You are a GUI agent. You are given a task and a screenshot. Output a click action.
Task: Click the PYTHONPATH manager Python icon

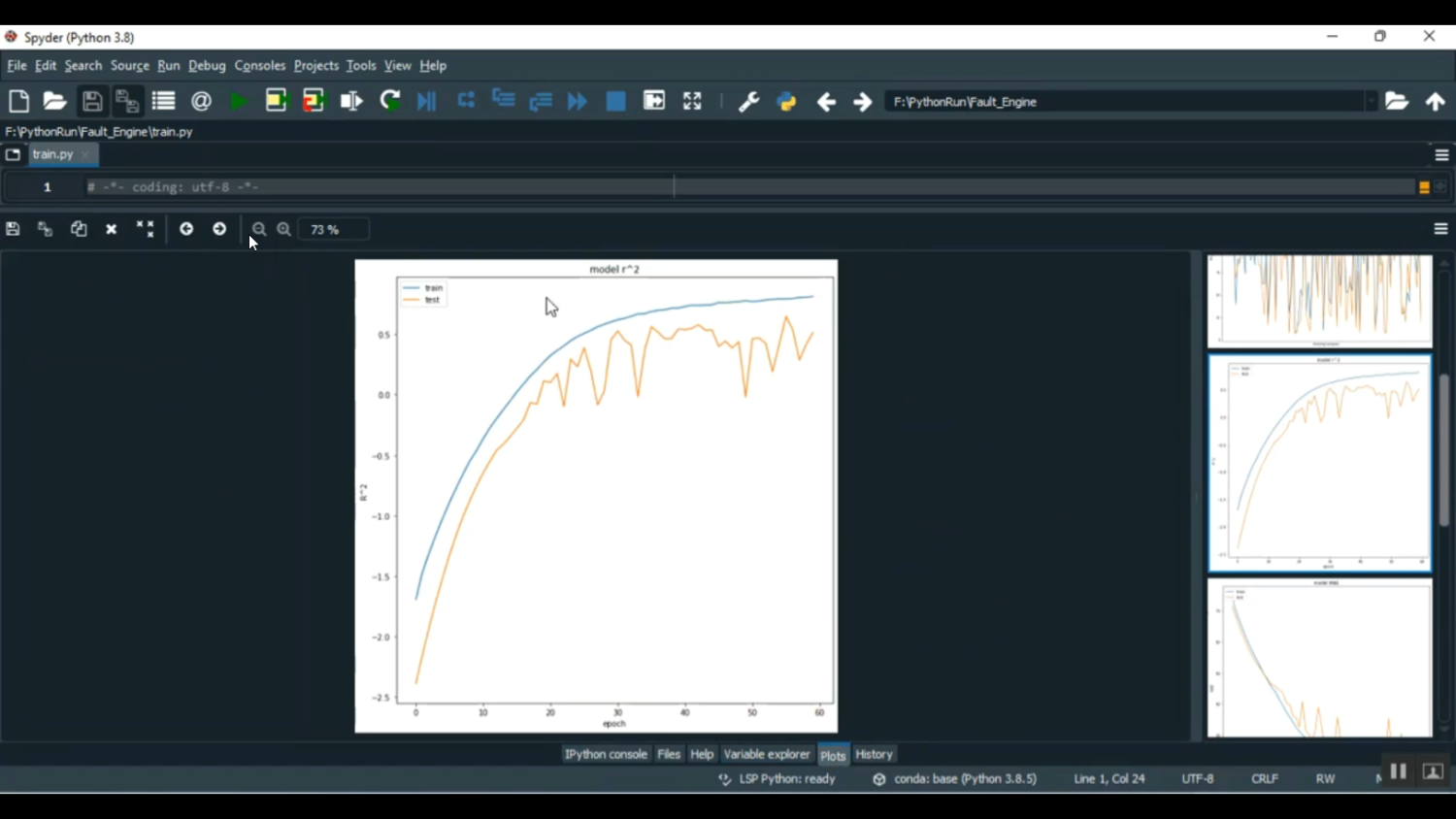click(786, 102)
